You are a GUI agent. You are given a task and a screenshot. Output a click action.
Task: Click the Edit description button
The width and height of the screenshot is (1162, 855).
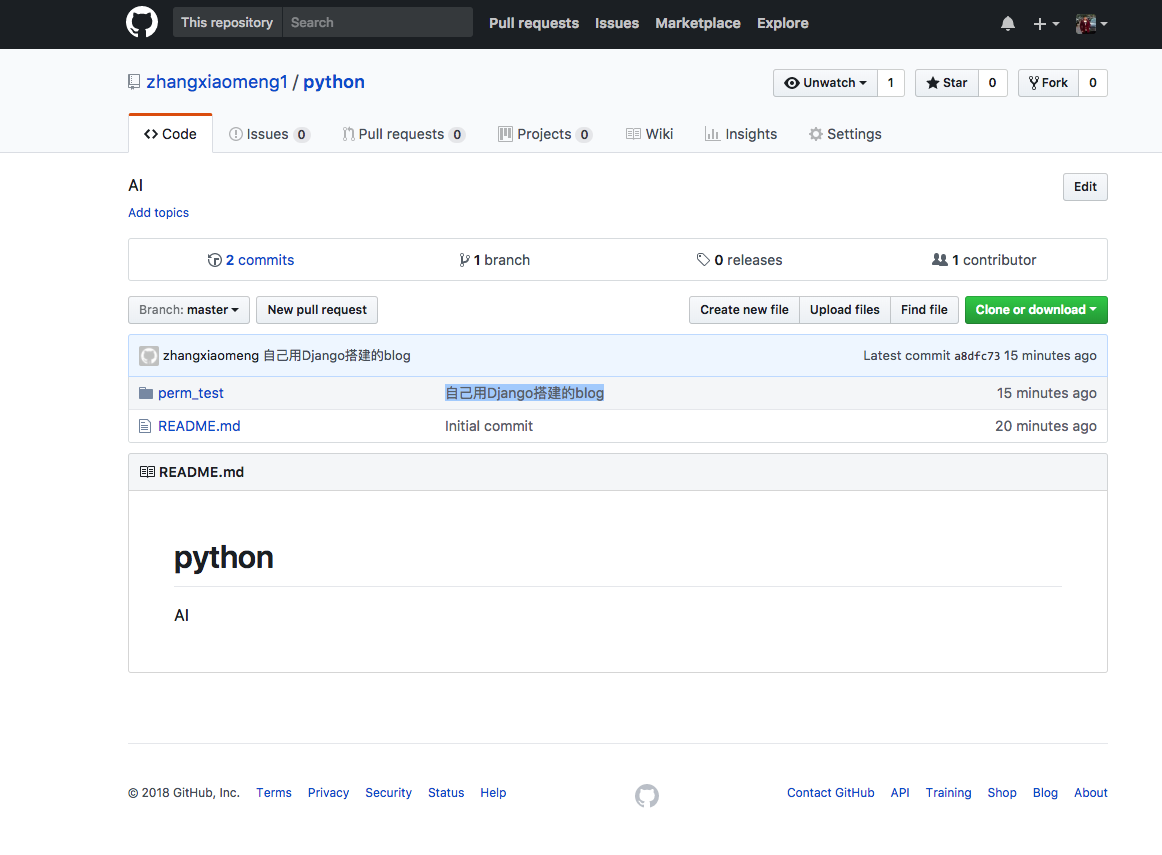tap(1085, 187)
